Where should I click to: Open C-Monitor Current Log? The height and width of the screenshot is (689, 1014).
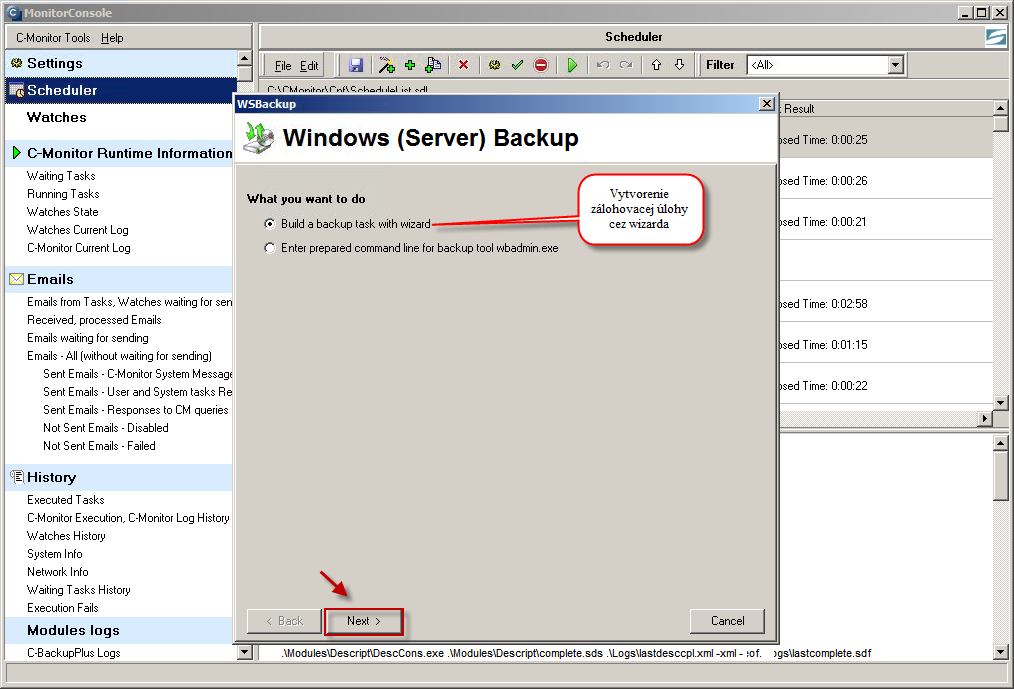pos(78,248)
